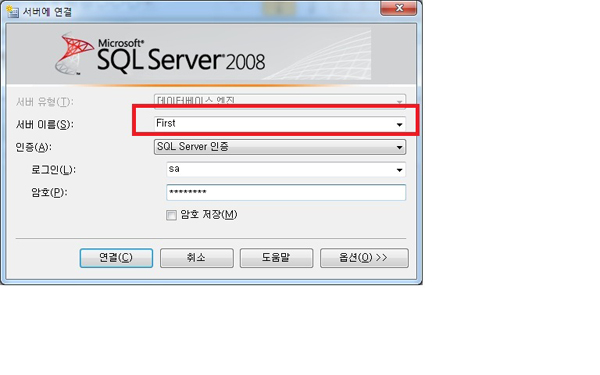Open Help via 도움말 button
Screen dimensions: 600x375
click(276, 258)
